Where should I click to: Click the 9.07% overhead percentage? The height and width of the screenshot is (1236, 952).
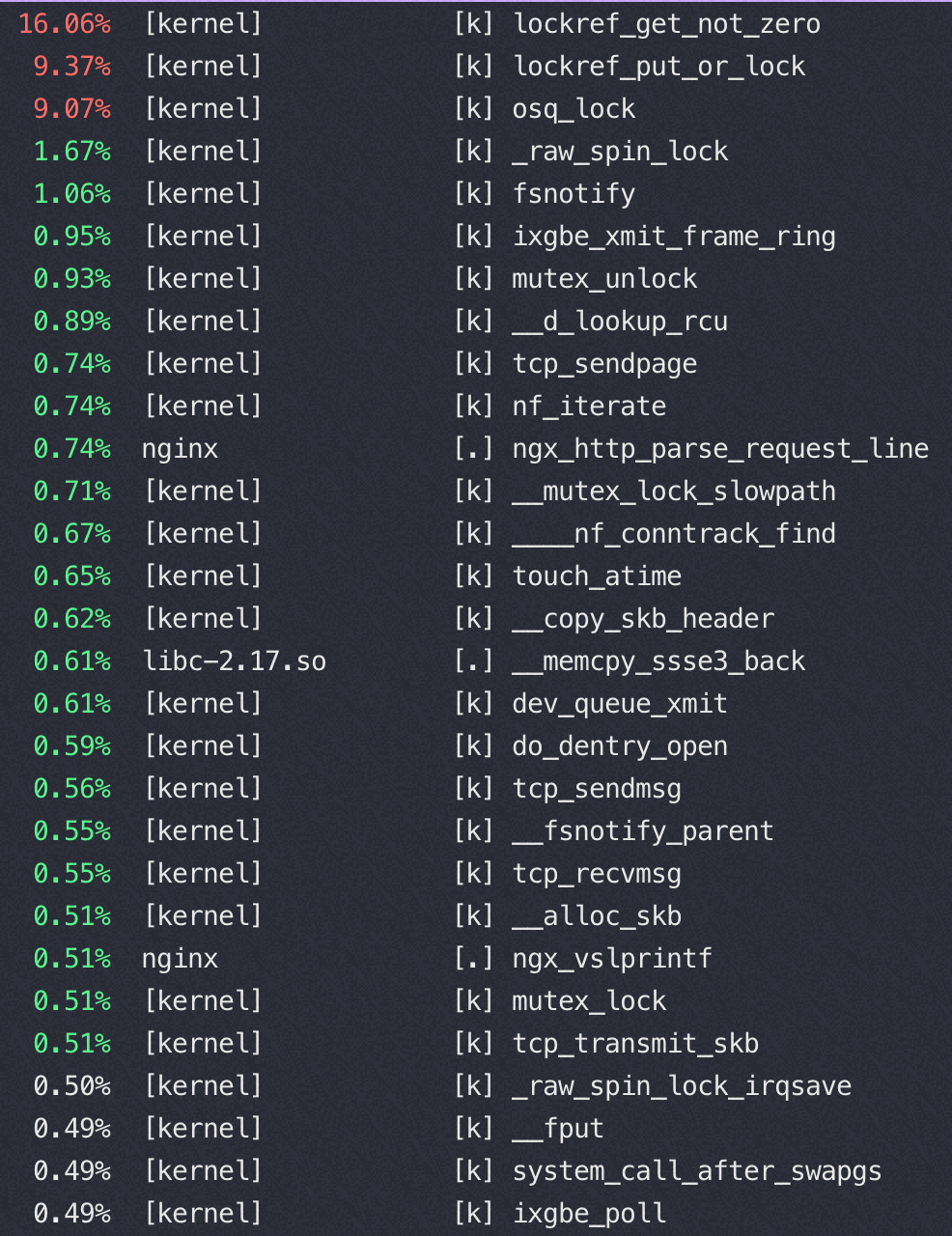[x=71, y=108]
